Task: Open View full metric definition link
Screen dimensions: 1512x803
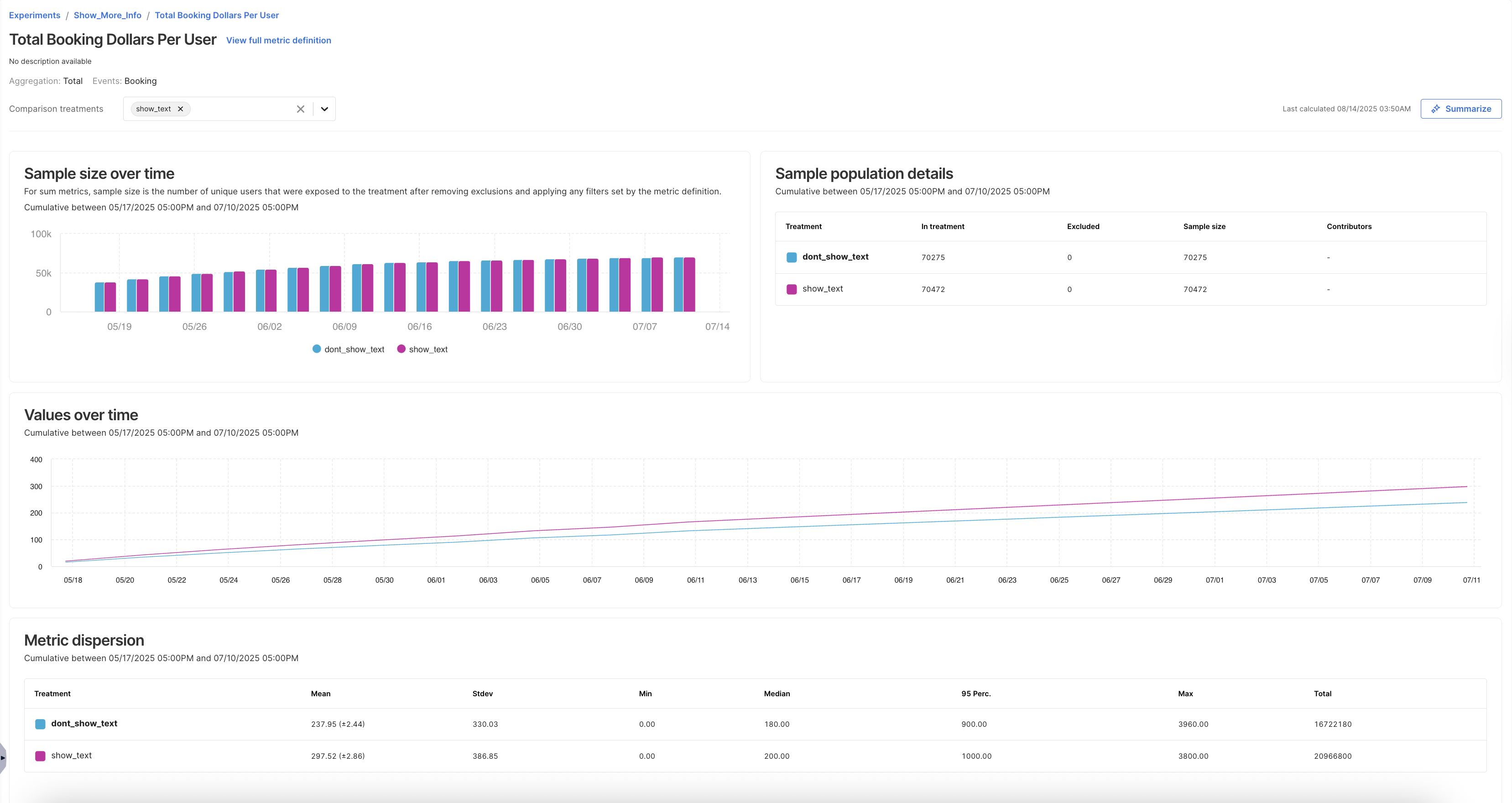Action: 278,41
